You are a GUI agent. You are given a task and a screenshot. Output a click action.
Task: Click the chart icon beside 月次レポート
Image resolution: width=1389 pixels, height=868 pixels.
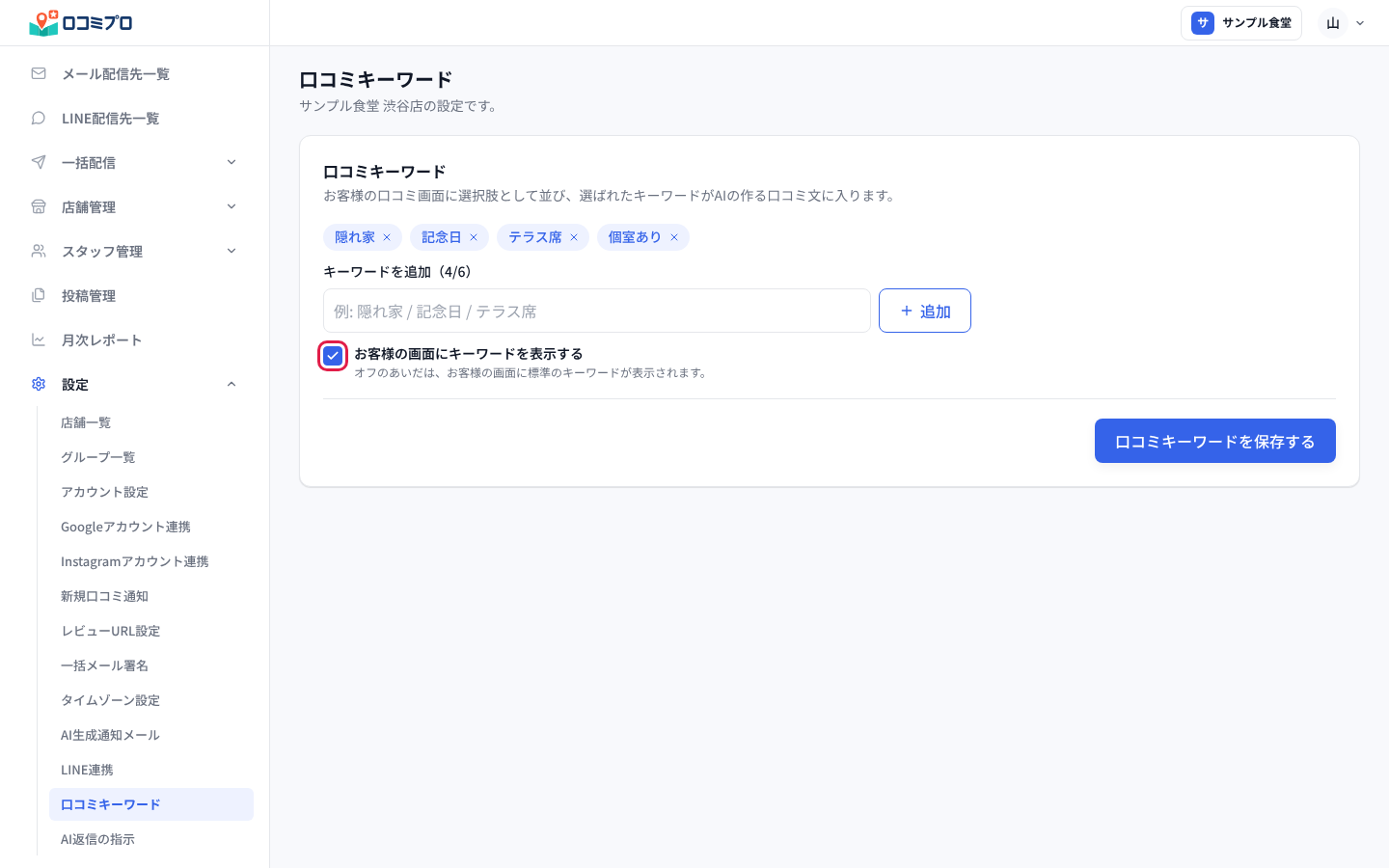39,339
